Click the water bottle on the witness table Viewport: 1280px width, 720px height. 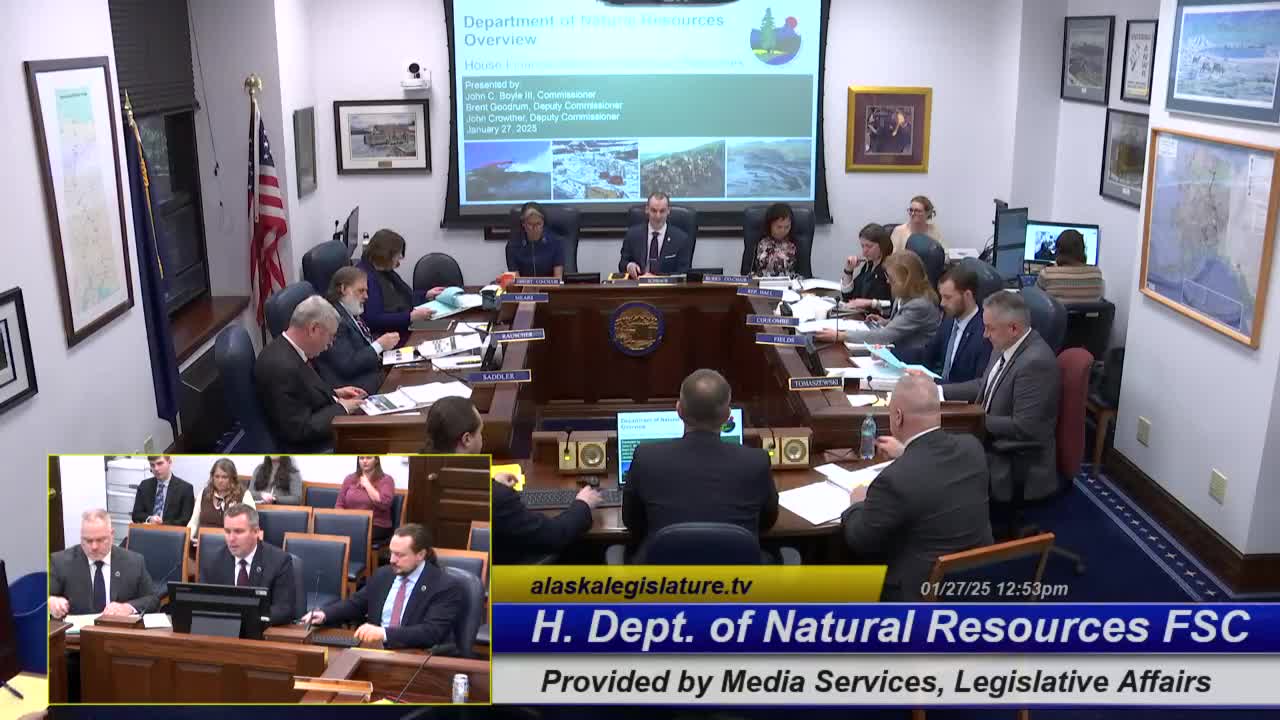pos(868,437)
